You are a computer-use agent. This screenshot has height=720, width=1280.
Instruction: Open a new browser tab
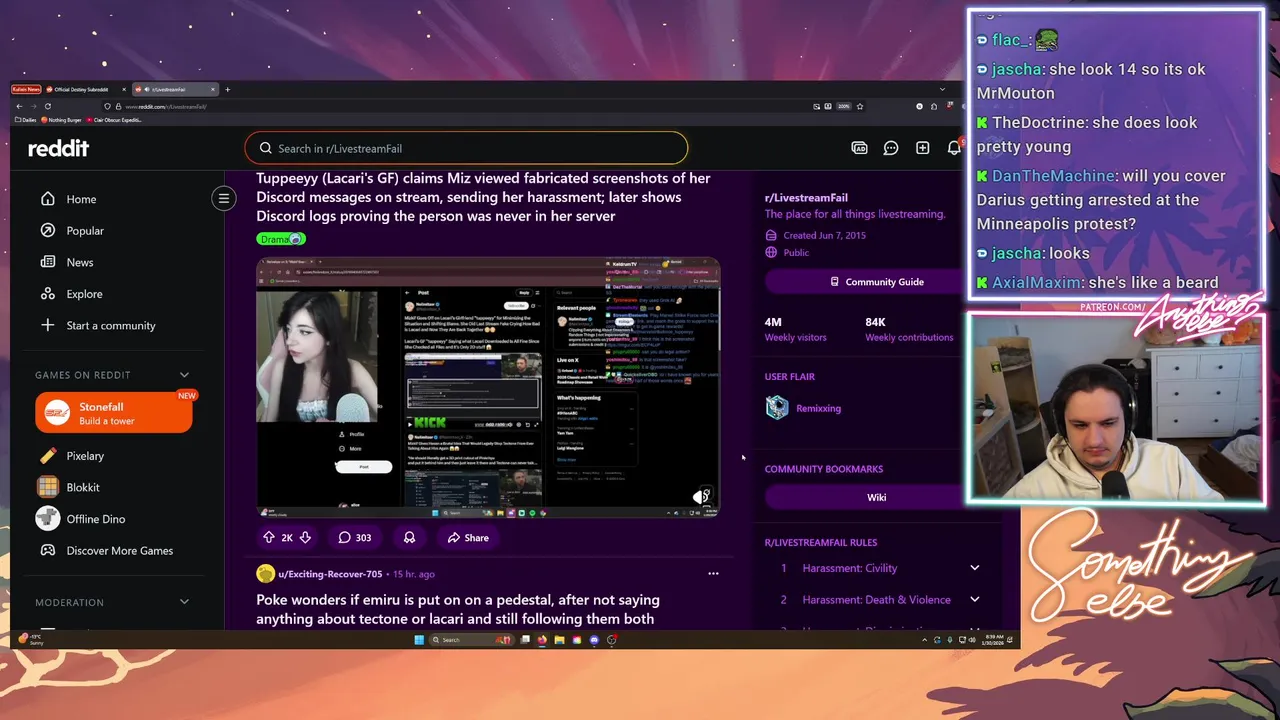coord(227,89)
